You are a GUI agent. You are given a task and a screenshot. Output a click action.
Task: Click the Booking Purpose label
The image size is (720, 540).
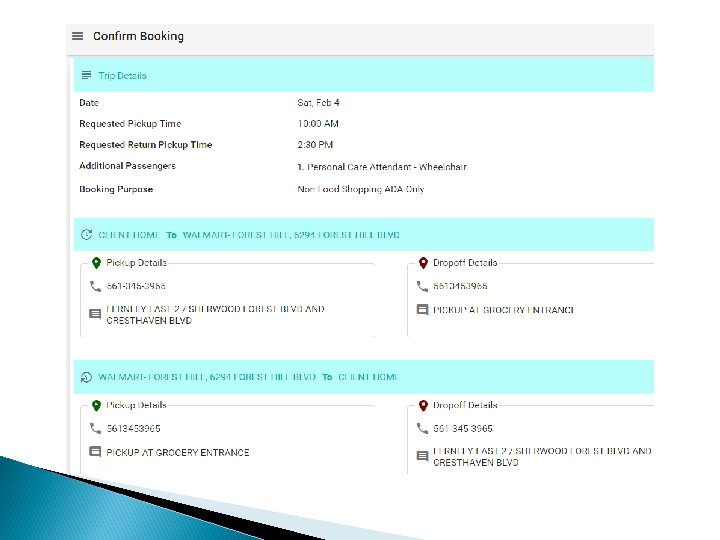click(116, 189)
